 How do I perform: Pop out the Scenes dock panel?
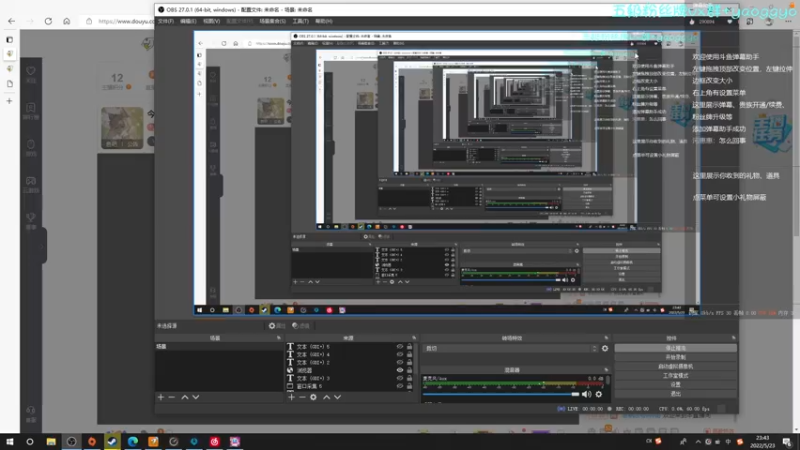click(279, 338)
